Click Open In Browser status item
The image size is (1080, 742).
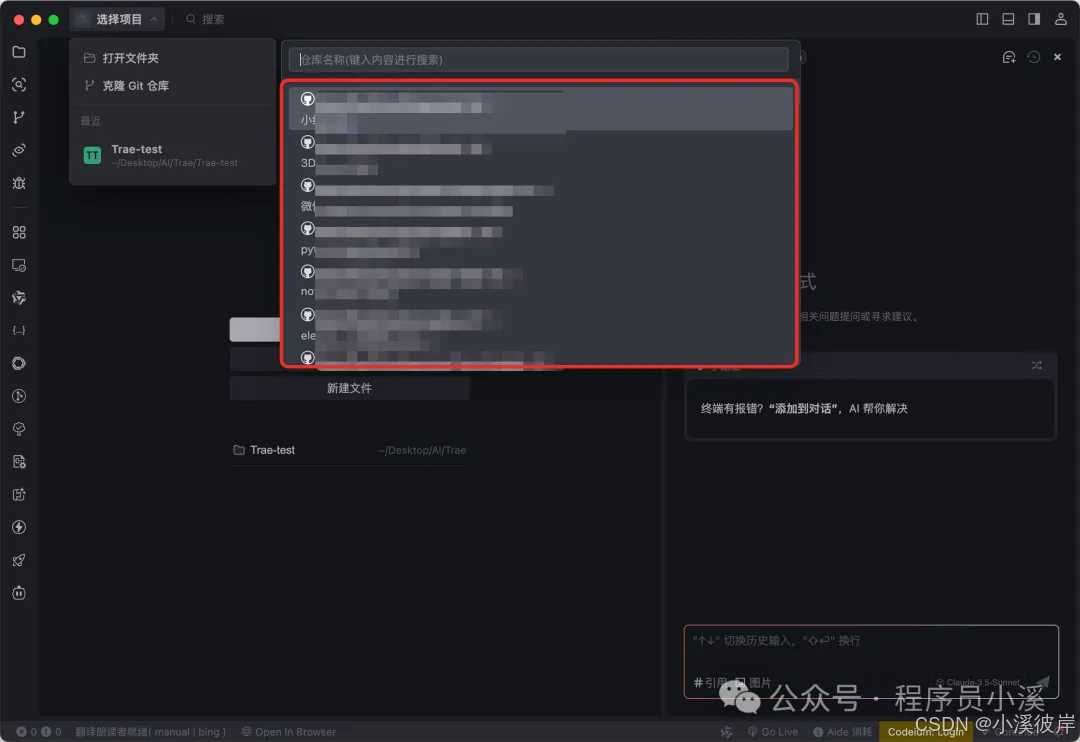(x=289, y=732)
